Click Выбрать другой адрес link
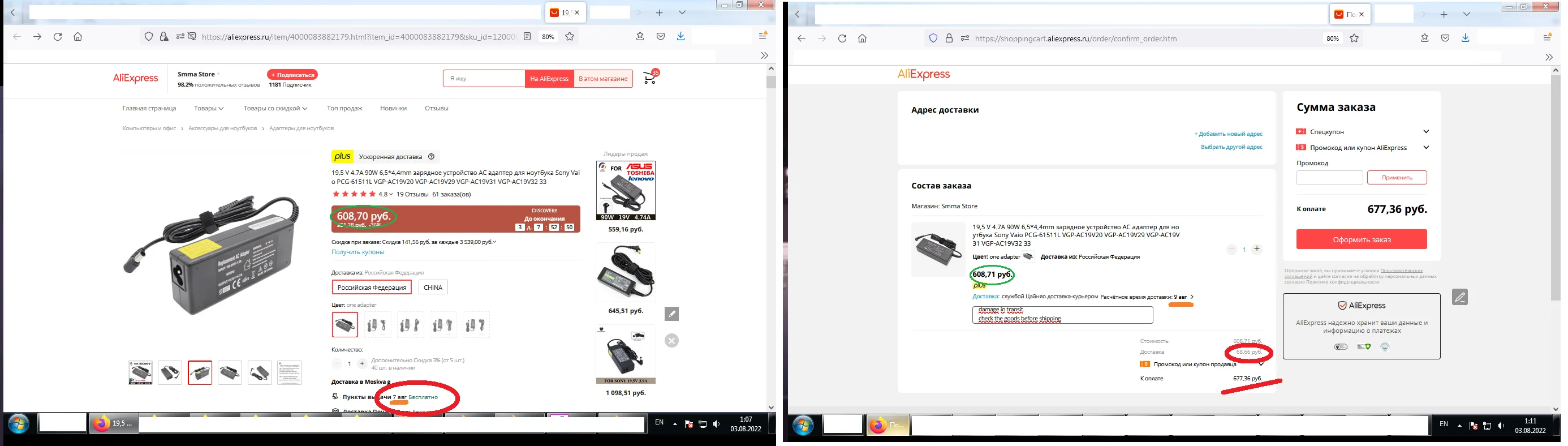The width and height of the screenshot is (1568, 446). click(1231, 147)
